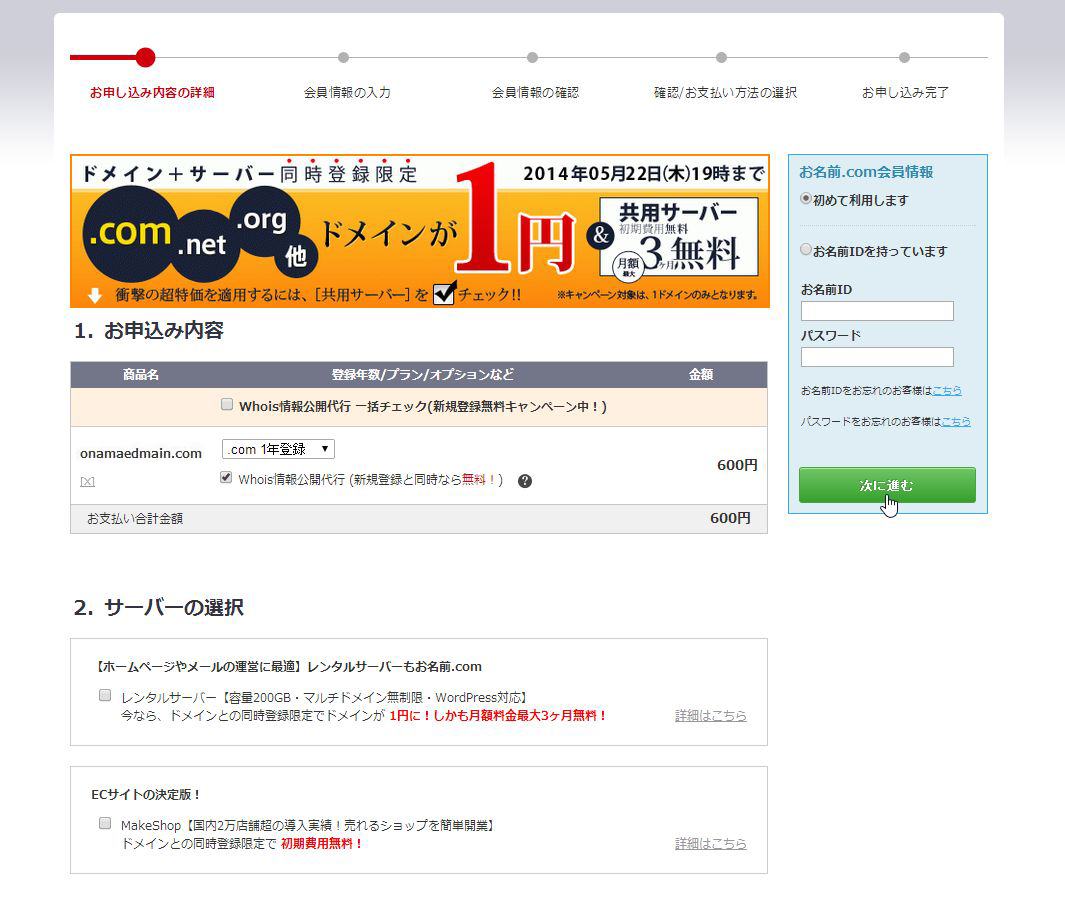Tick the MakeShop checkbox
The width and height of the screenshot is (1065, 917).
pyautogui.click(x=105, y=823)
